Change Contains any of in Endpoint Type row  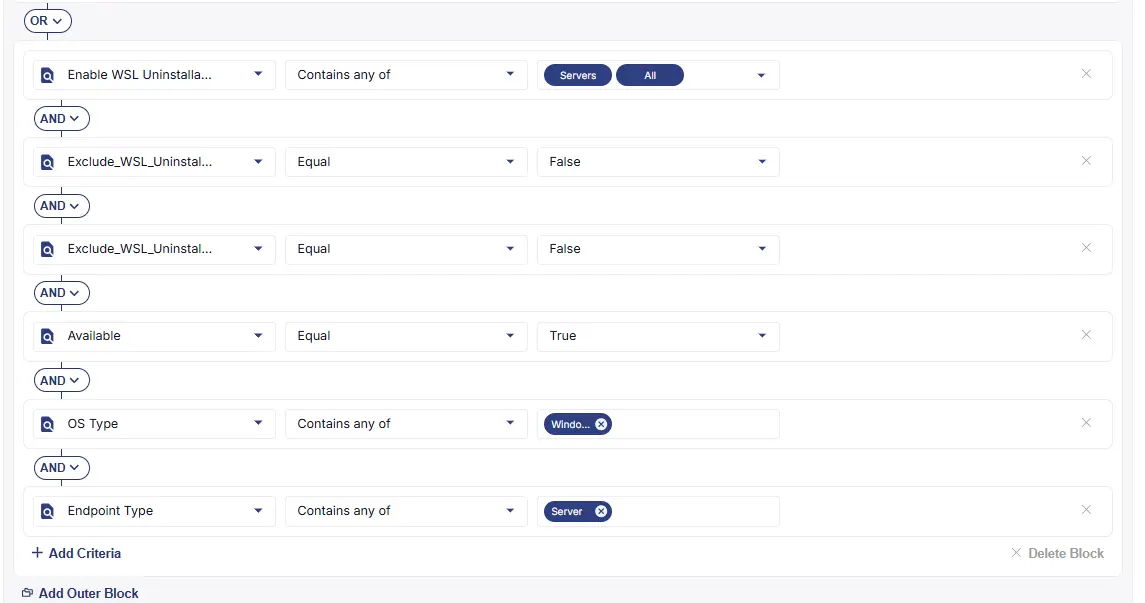pyautogui.click(x=406, y=511)
